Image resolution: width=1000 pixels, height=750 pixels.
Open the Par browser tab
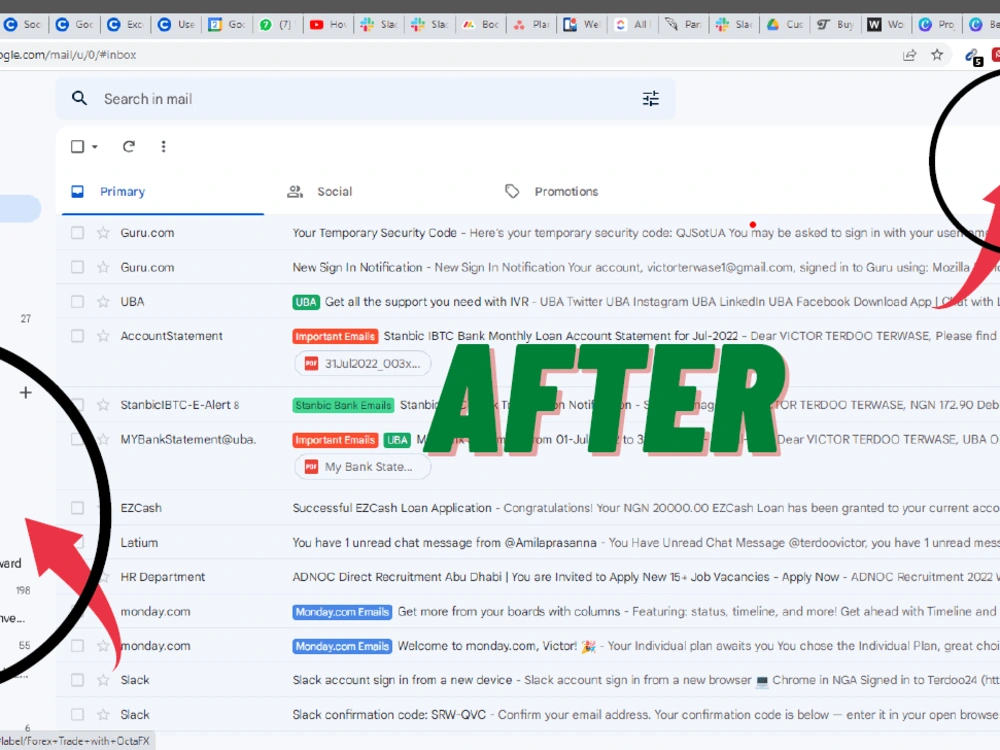684,24
